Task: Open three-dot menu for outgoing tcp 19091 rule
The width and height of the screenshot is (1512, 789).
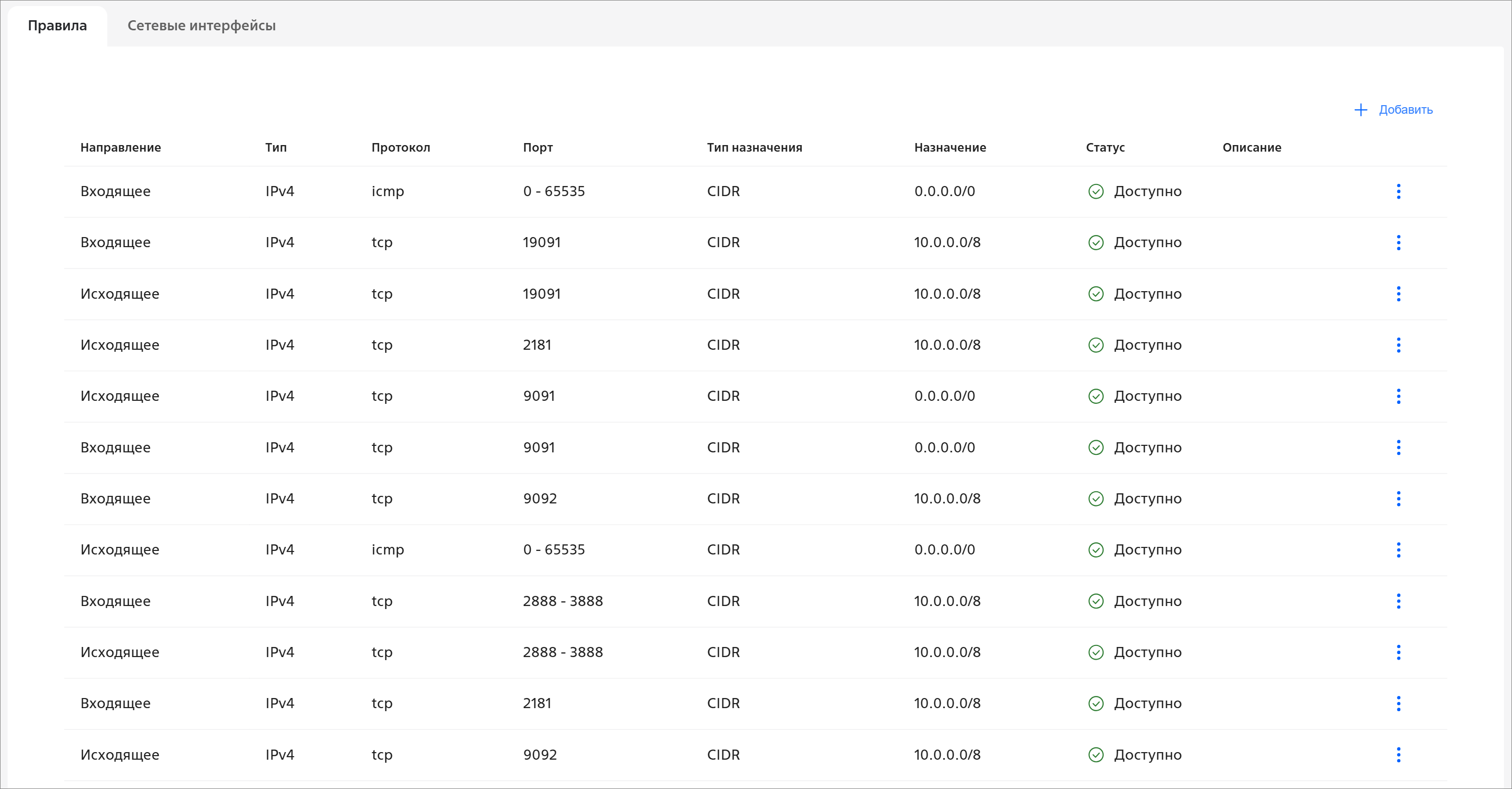Action: (x=1398, y=294)
